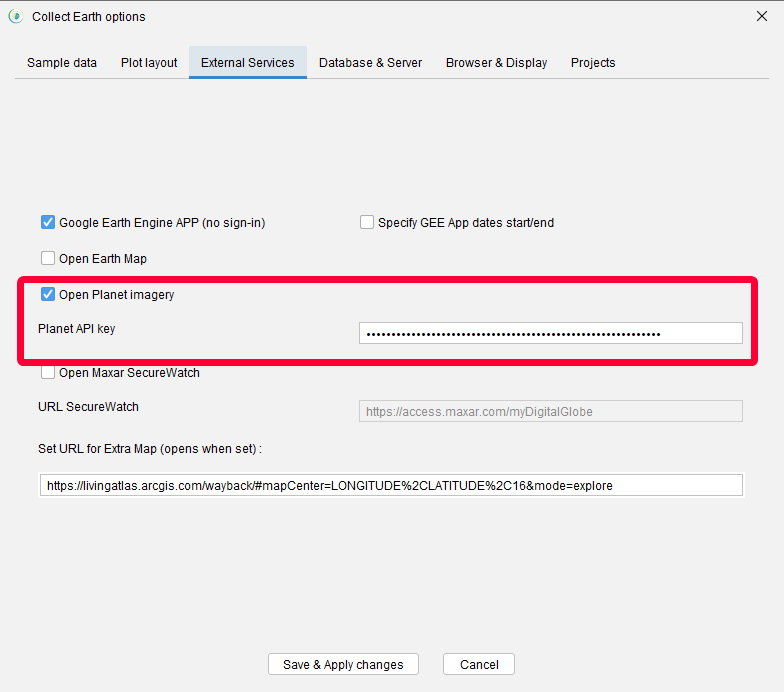This screenshot has width=784, height=692.
Task: Select the External Services tab
Action: pos(247,63)
